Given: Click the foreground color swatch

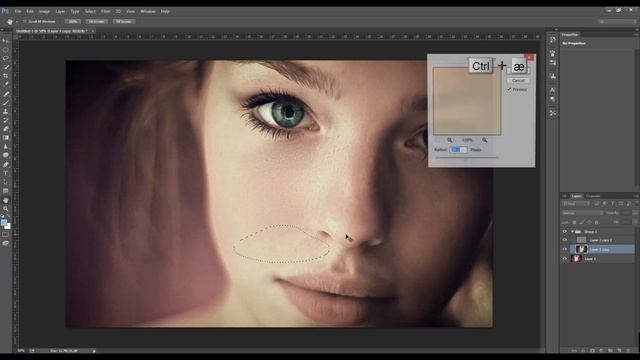Looking at the screenshot, I should tap(4, 223).
